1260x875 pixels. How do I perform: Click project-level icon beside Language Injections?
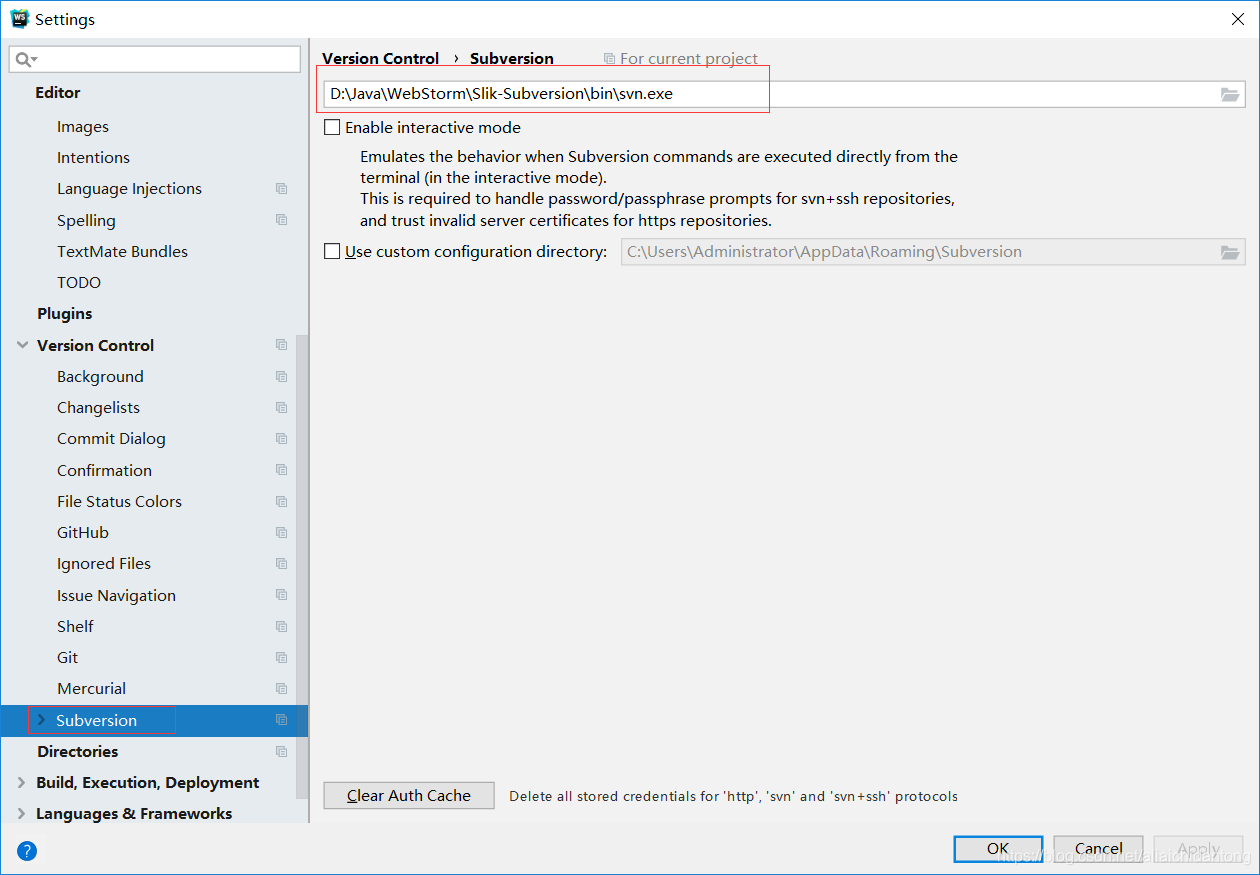(282, 189)
